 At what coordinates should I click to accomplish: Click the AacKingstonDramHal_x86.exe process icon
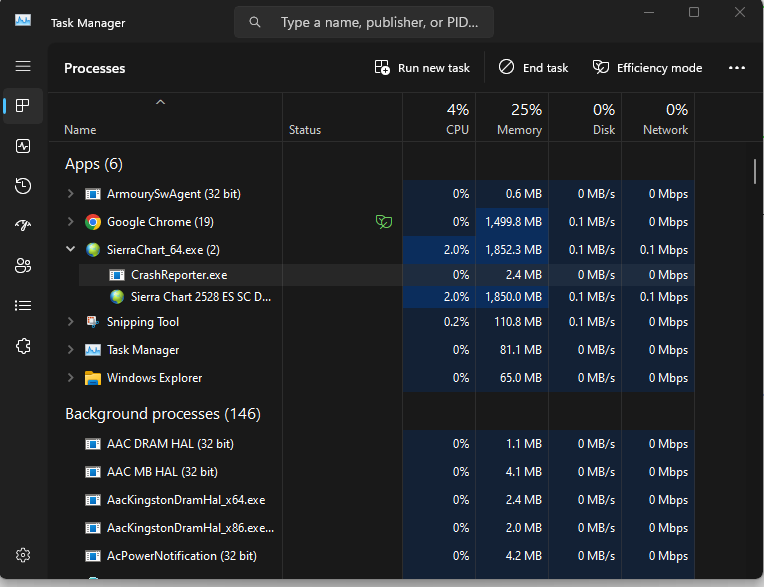click(93, 528)
